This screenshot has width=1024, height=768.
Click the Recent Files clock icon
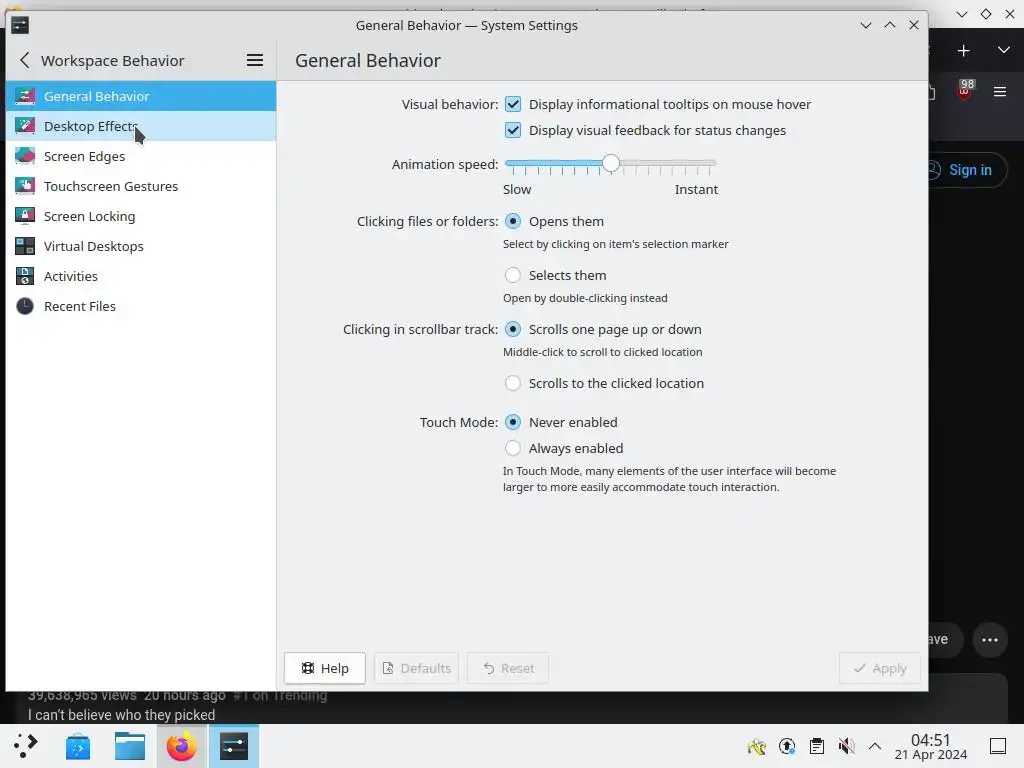(25, 306)
